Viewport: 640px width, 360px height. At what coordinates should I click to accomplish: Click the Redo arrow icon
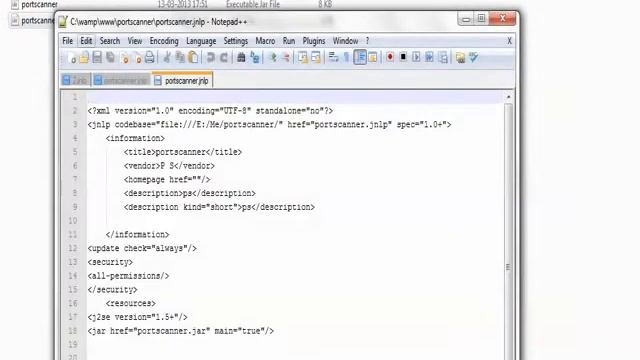224,58
